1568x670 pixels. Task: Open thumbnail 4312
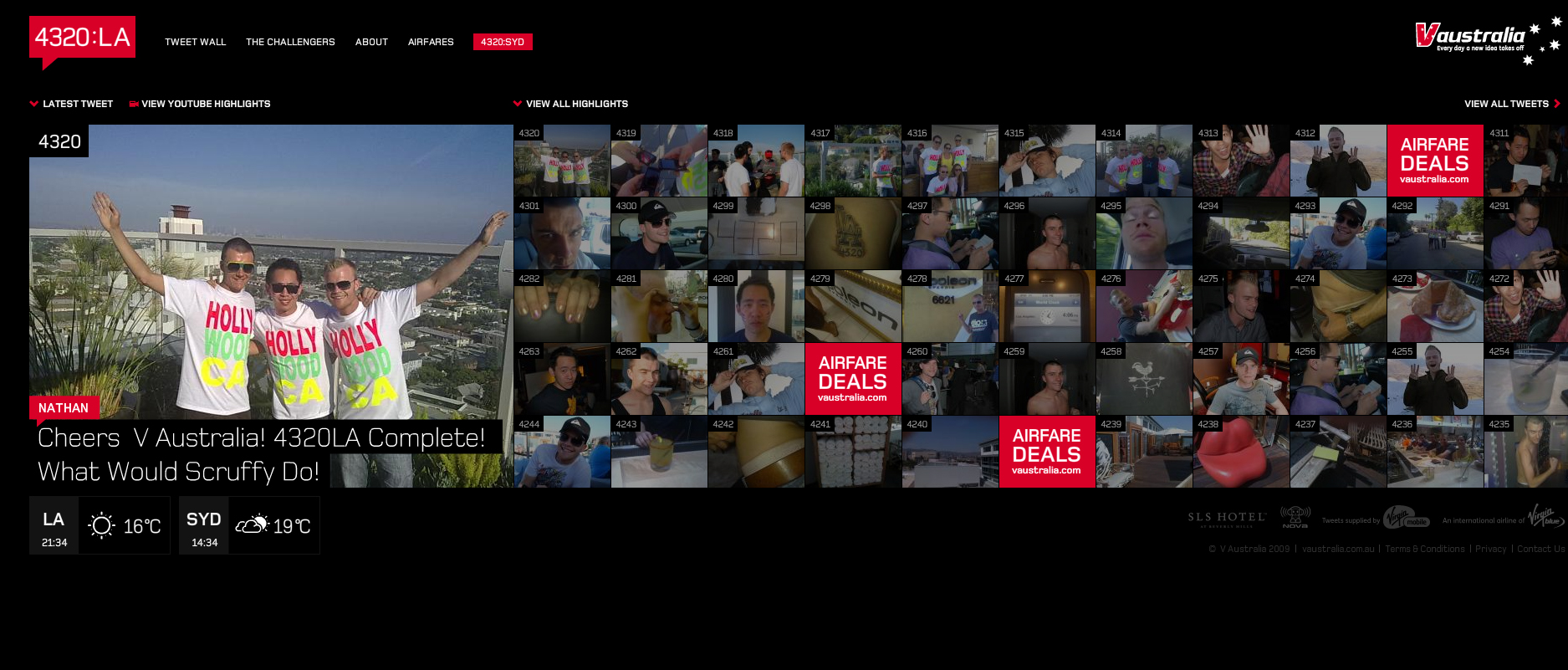[x=1338, y=161]
